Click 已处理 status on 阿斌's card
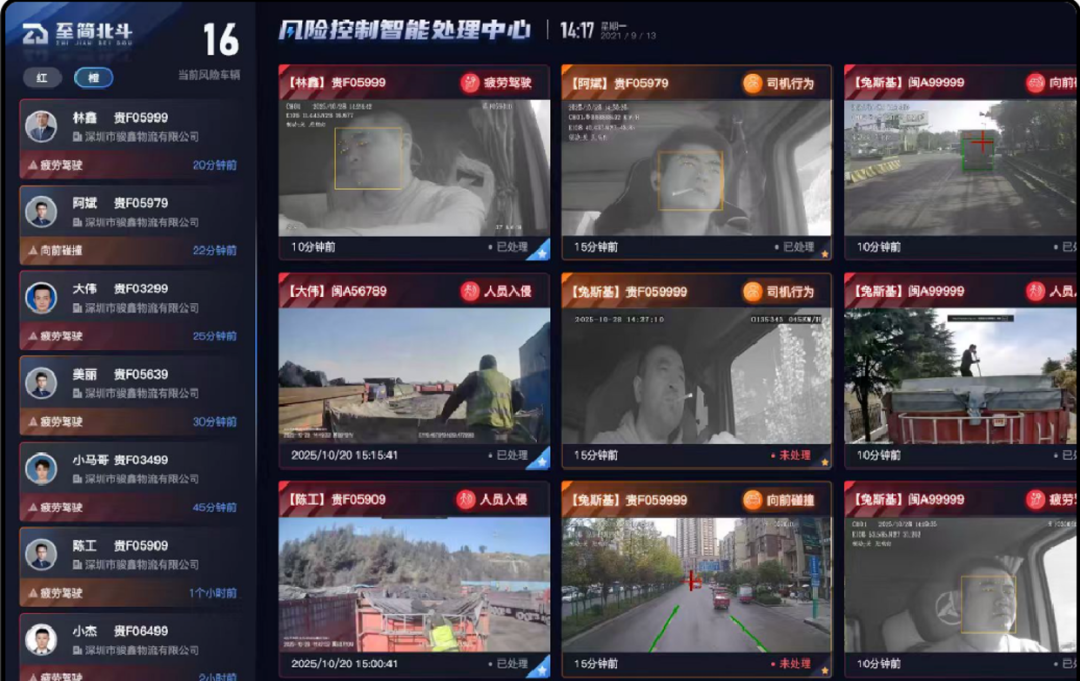 [795, 247]
